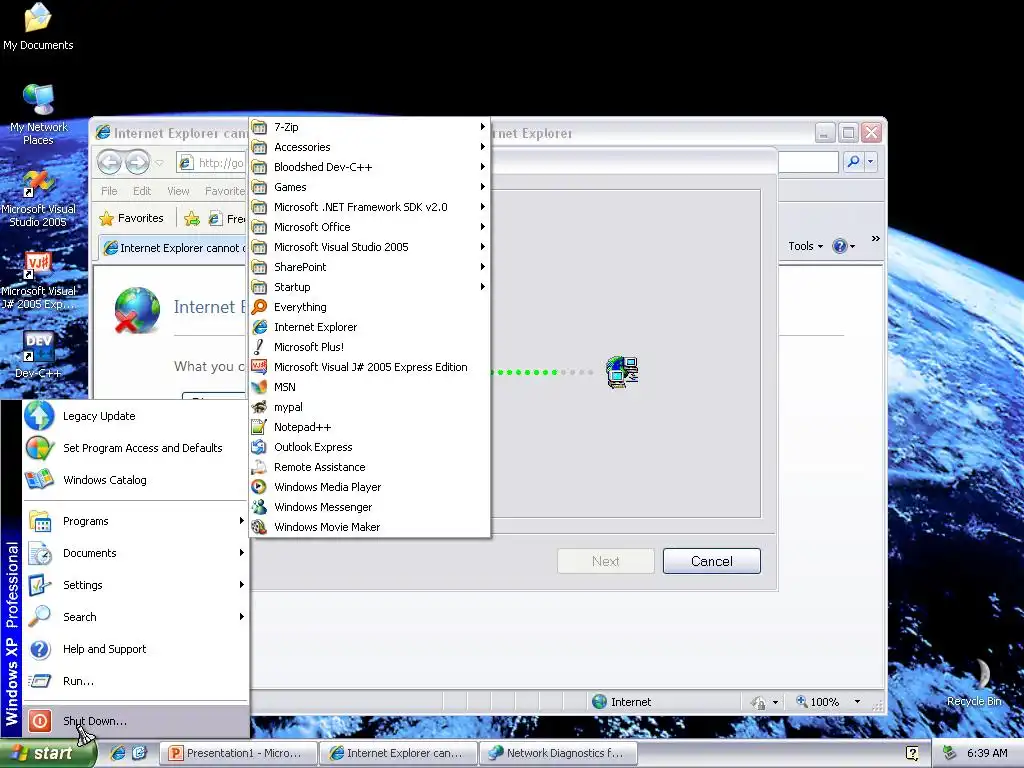Click the Internet Explorer address bar

212,163
